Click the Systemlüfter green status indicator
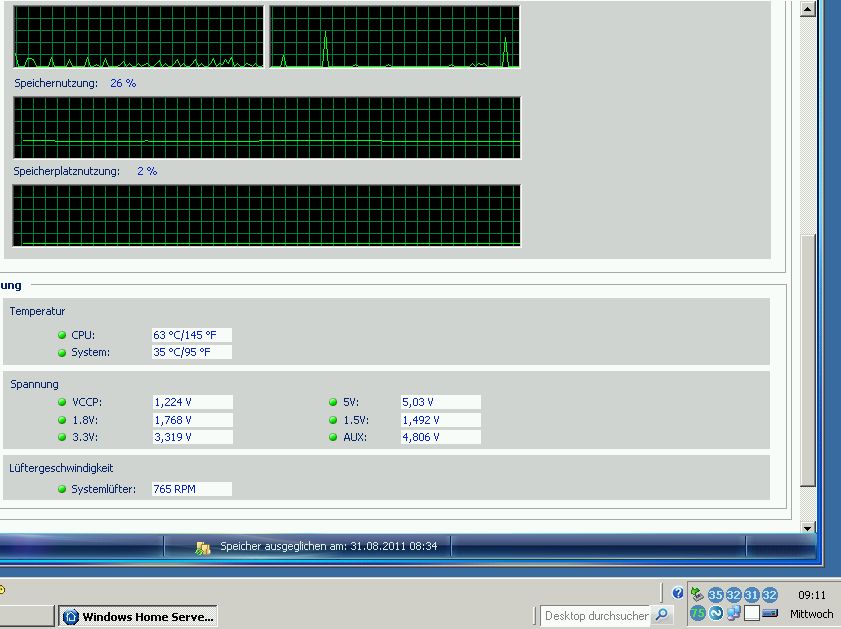841x629 pixels. click(62, 489)
